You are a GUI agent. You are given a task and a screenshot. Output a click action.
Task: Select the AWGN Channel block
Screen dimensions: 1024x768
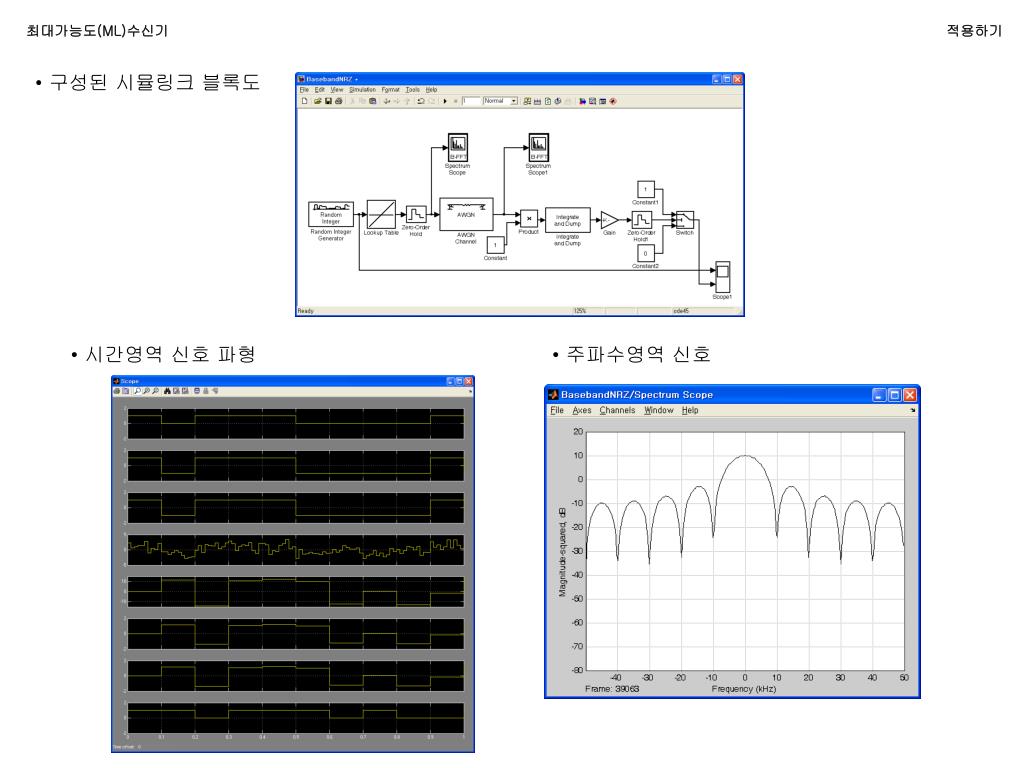[466, 214]
